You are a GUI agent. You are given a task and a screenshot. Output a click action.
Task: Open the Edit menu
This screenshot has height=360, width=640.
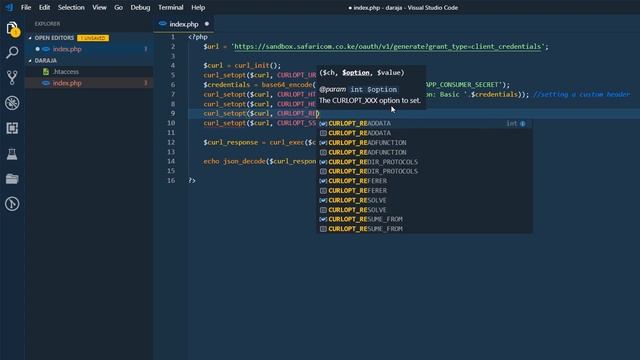point(44,7)
